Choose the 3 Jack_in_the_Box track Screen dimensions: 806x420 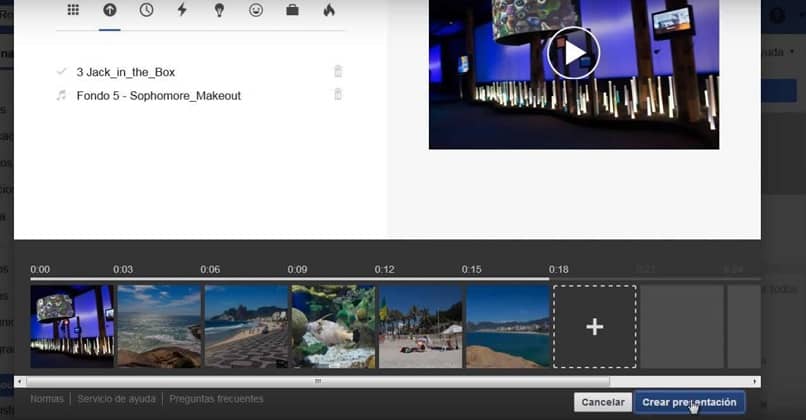point(126,72)
